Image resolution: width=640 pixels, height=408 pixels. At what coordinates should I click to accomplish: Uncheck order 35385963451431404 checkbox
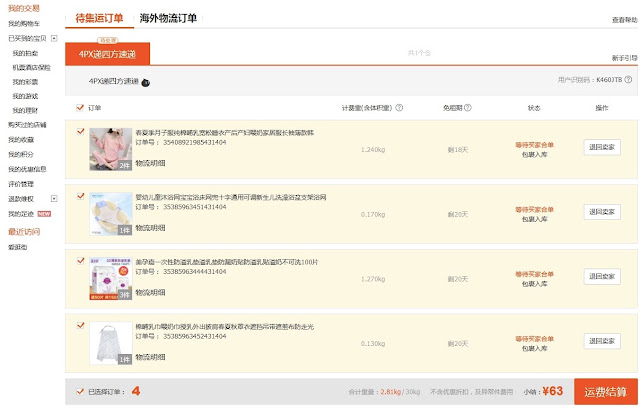(x=80, y=196)
